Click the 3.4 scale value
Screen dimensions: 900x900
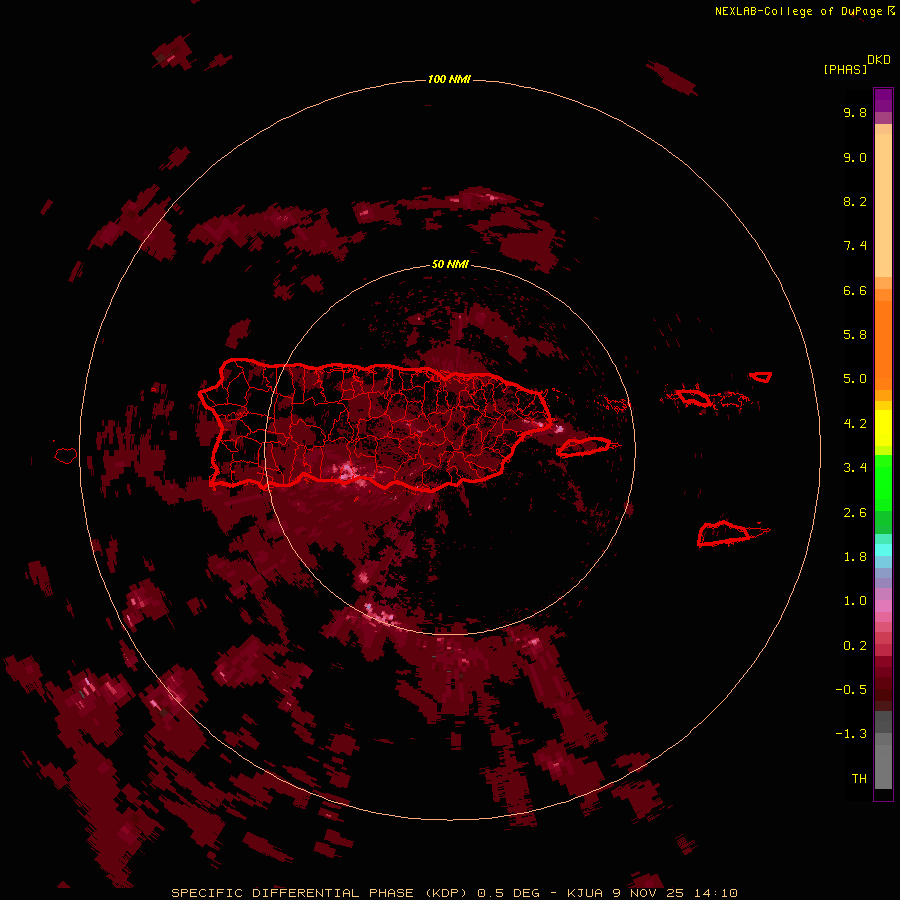click(855, 468)
